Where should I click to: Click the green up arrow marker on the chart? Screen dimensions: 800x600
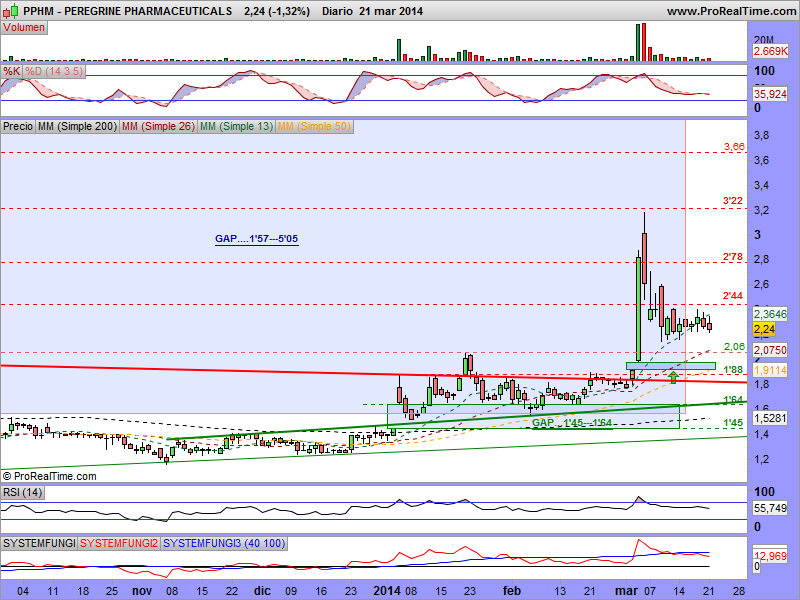[673, 378]
